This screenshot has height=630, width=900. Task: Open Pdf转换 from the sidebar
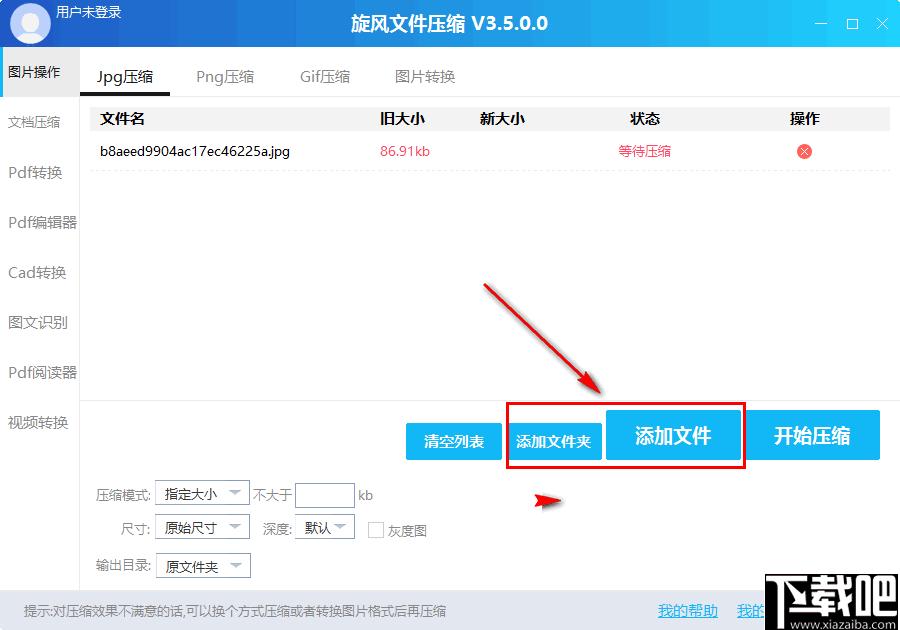click(x=35, y=172)
